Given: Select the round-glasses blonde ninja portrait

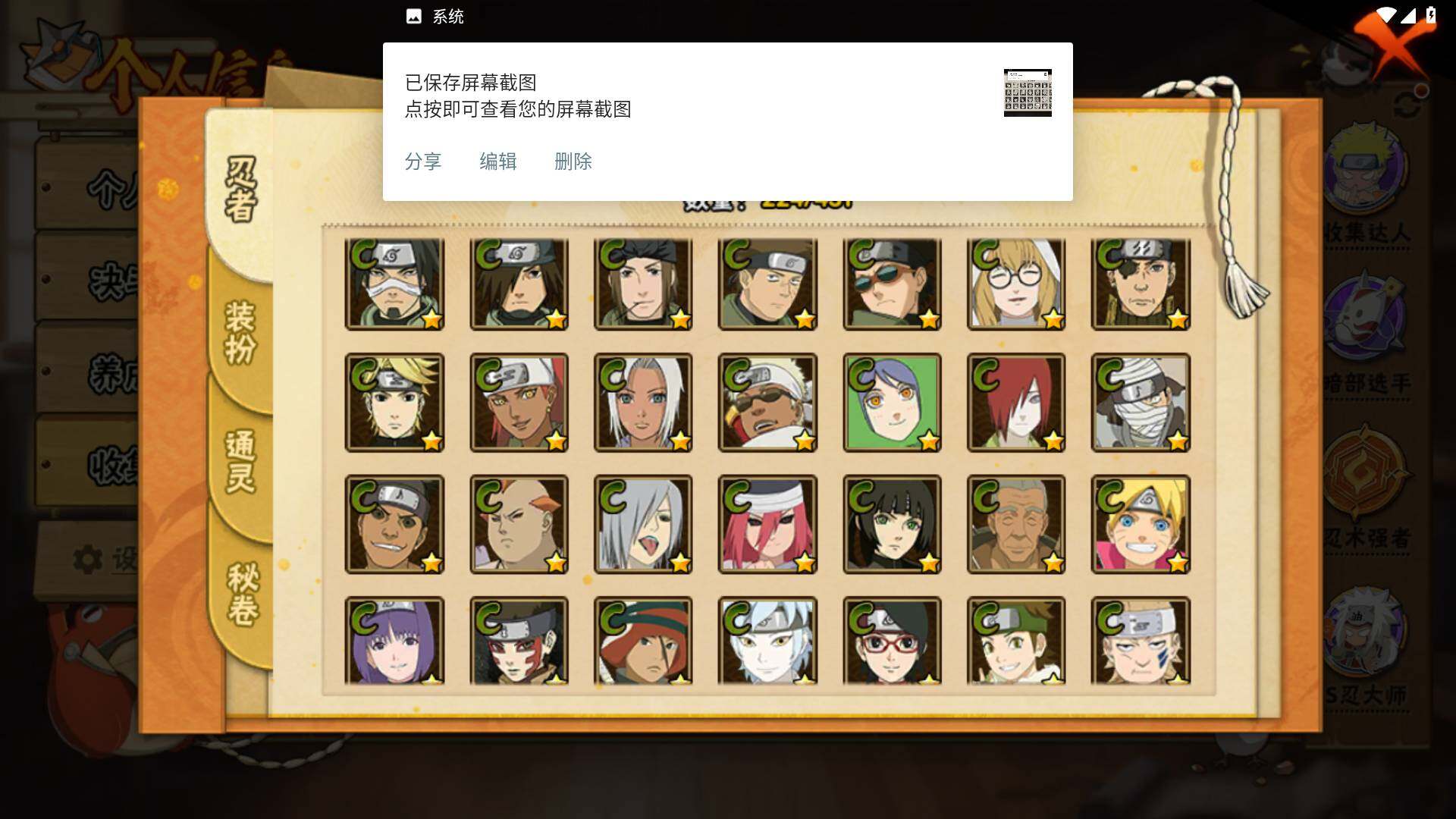Looking at the screenshot, I should (1016, 284).
